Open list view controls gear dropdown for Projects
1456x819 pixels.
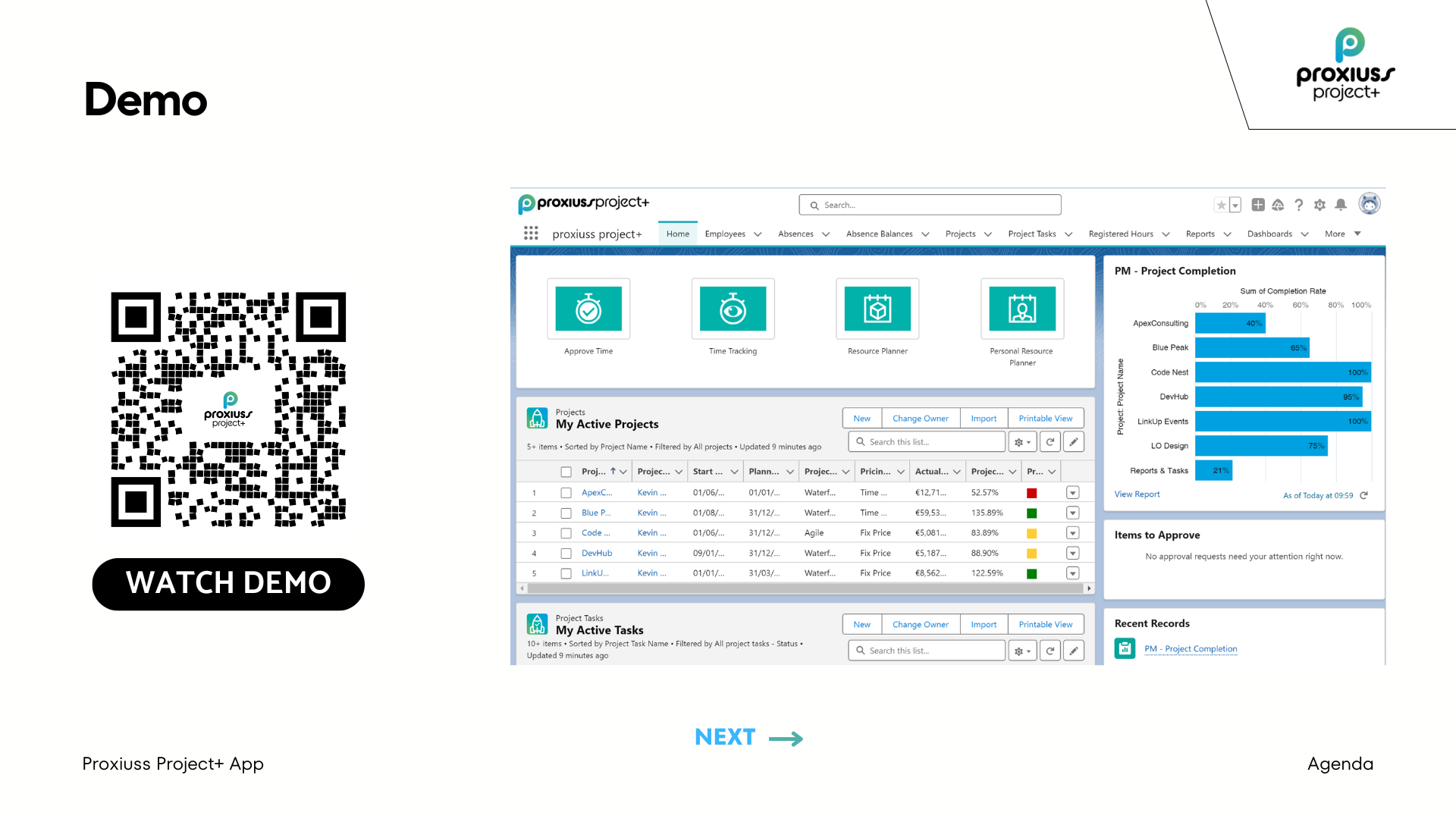1022,442
